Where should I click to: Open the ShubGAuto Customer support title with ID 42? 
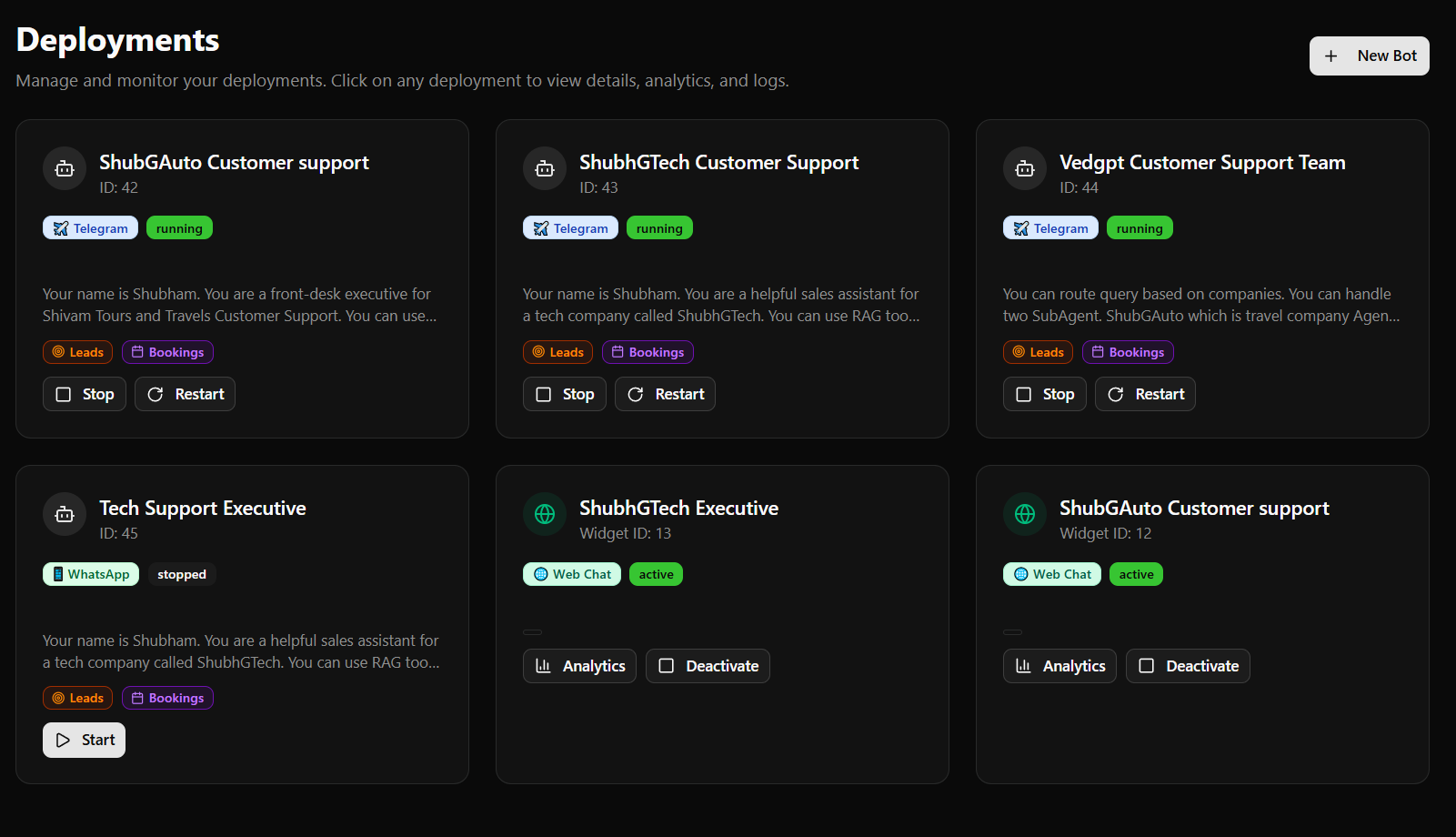[234, 162]
